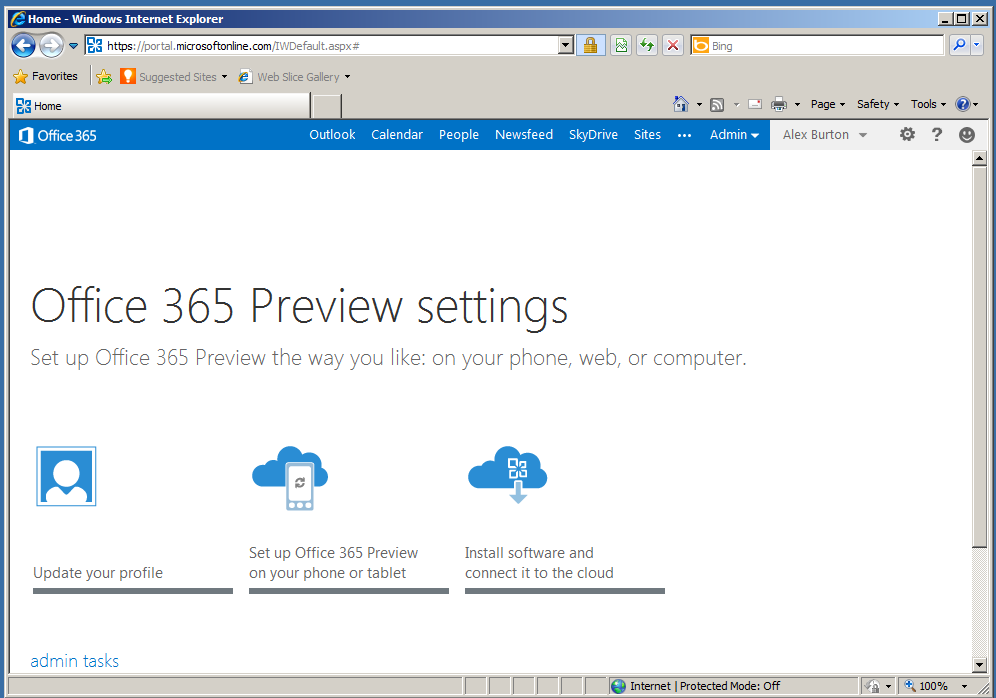Click the Office 365 logo
The width and height of the screenshot is (996, 698).
point(58,135)
